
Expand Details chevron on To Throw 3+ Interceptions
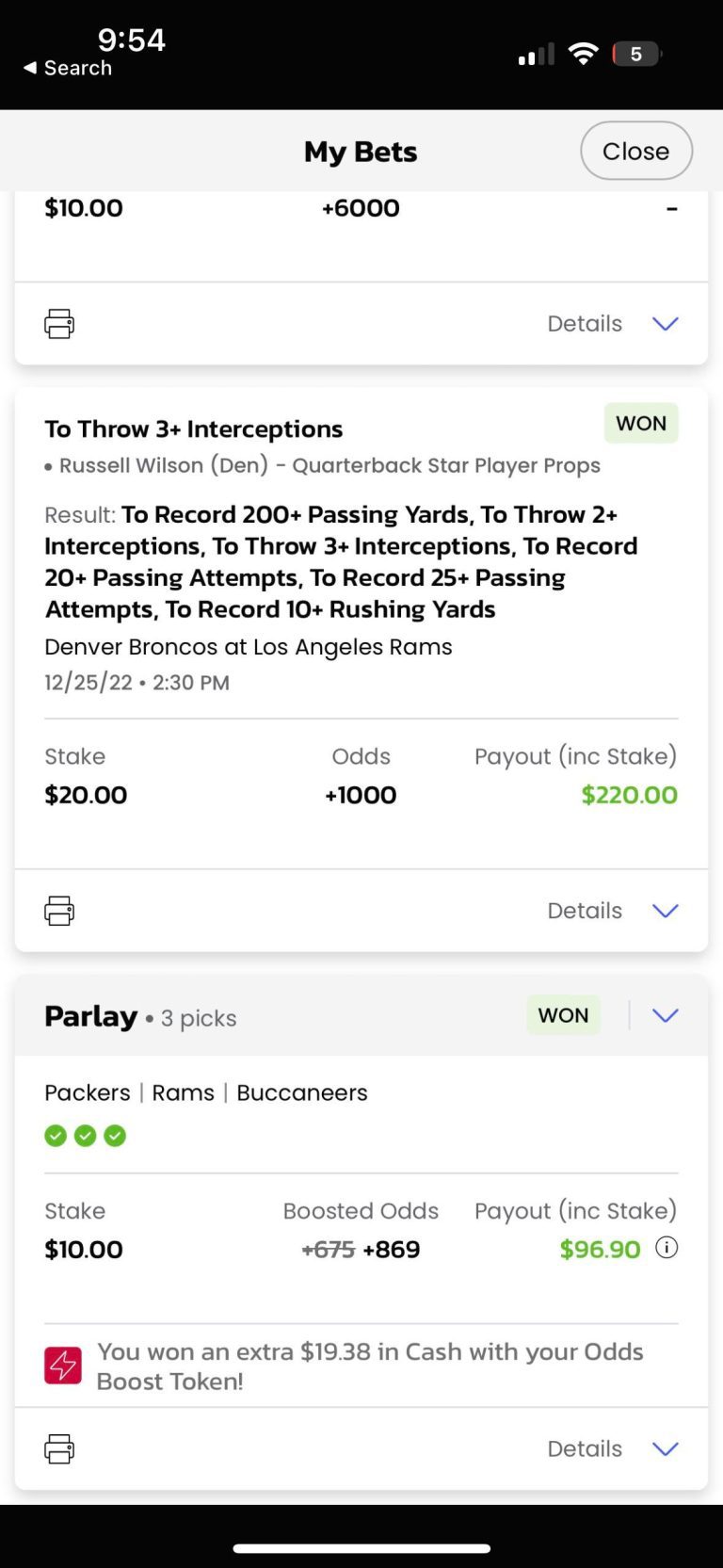coord(665,911)
